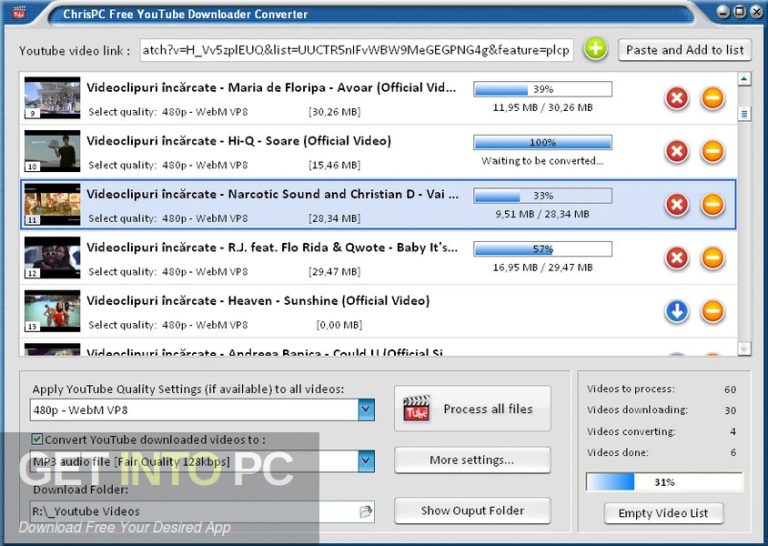768x546 pixels.
Task: Click thumbnail number 11 Narcotic Sound
Action: point(52,204)
